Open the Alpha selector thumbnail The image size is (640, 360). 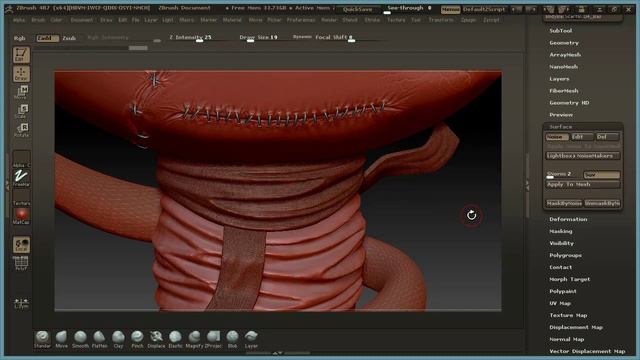(x=21, y=159)
